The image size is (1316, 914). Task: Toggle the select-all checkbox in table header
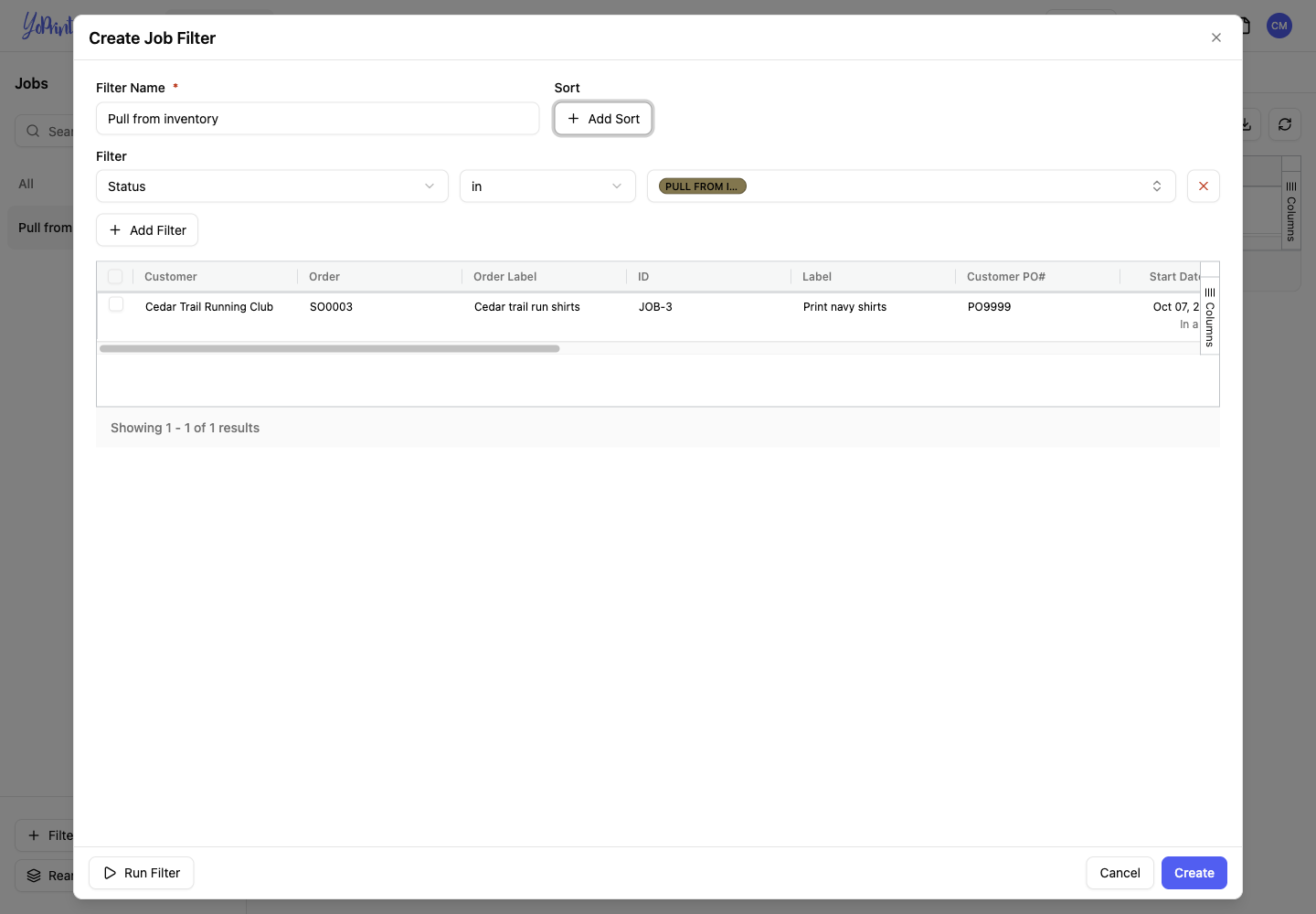point(115,277)
